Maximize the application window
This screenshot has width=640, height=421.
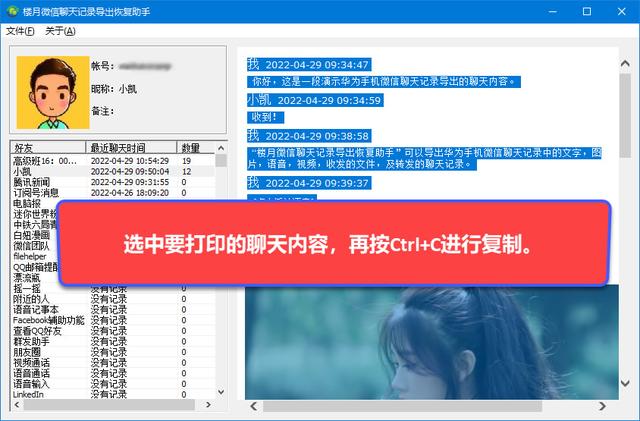click(x=587, y=11)
